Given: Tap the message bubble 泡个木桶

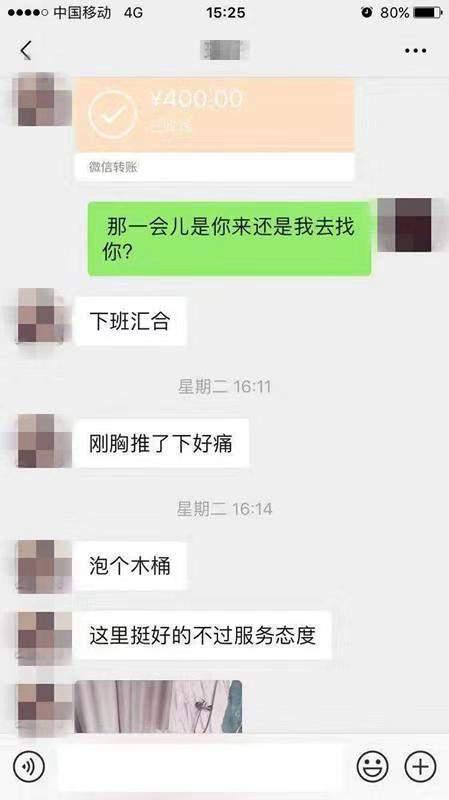Looking at the screenshot, I should click(130, 566).
